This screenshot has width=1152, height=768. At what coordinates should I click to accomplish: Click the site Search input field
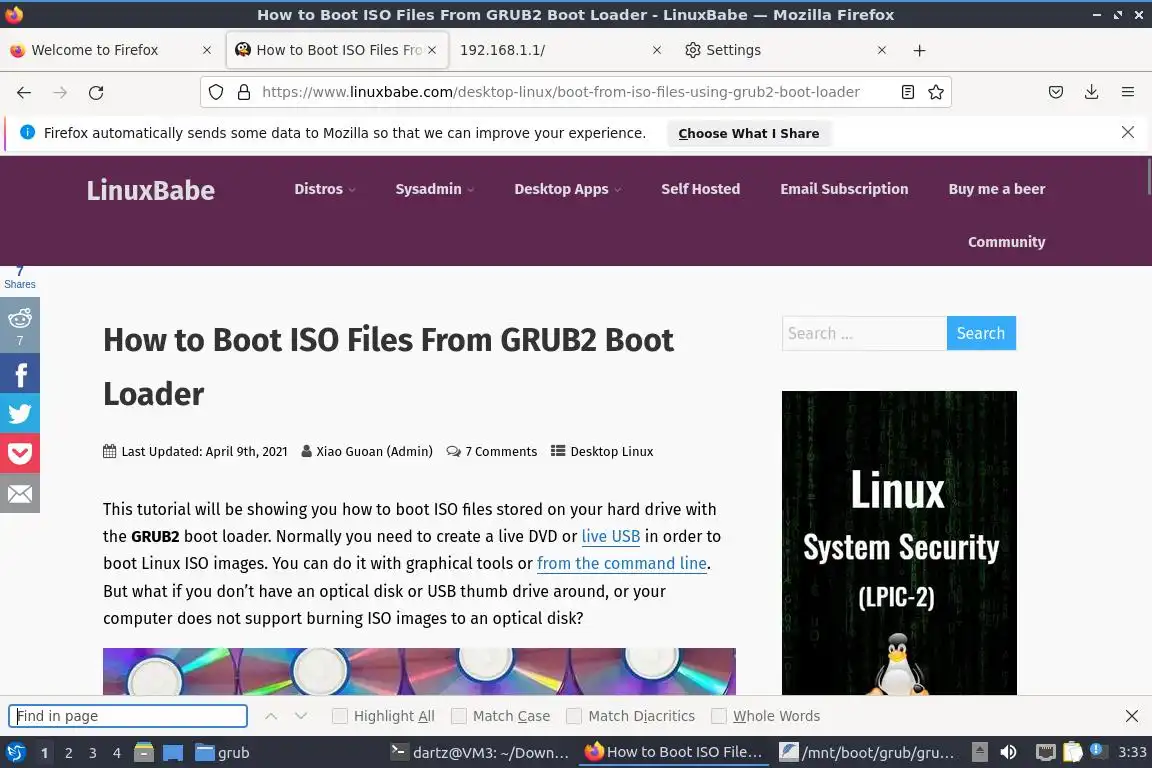864,333
